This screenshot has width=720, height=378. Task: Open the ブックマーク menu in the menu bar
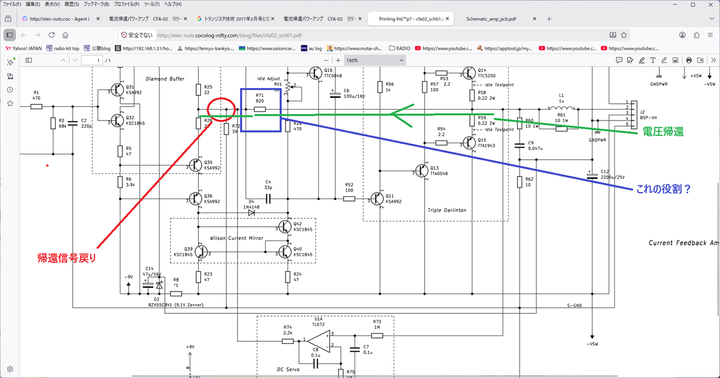tap(96, 4)
